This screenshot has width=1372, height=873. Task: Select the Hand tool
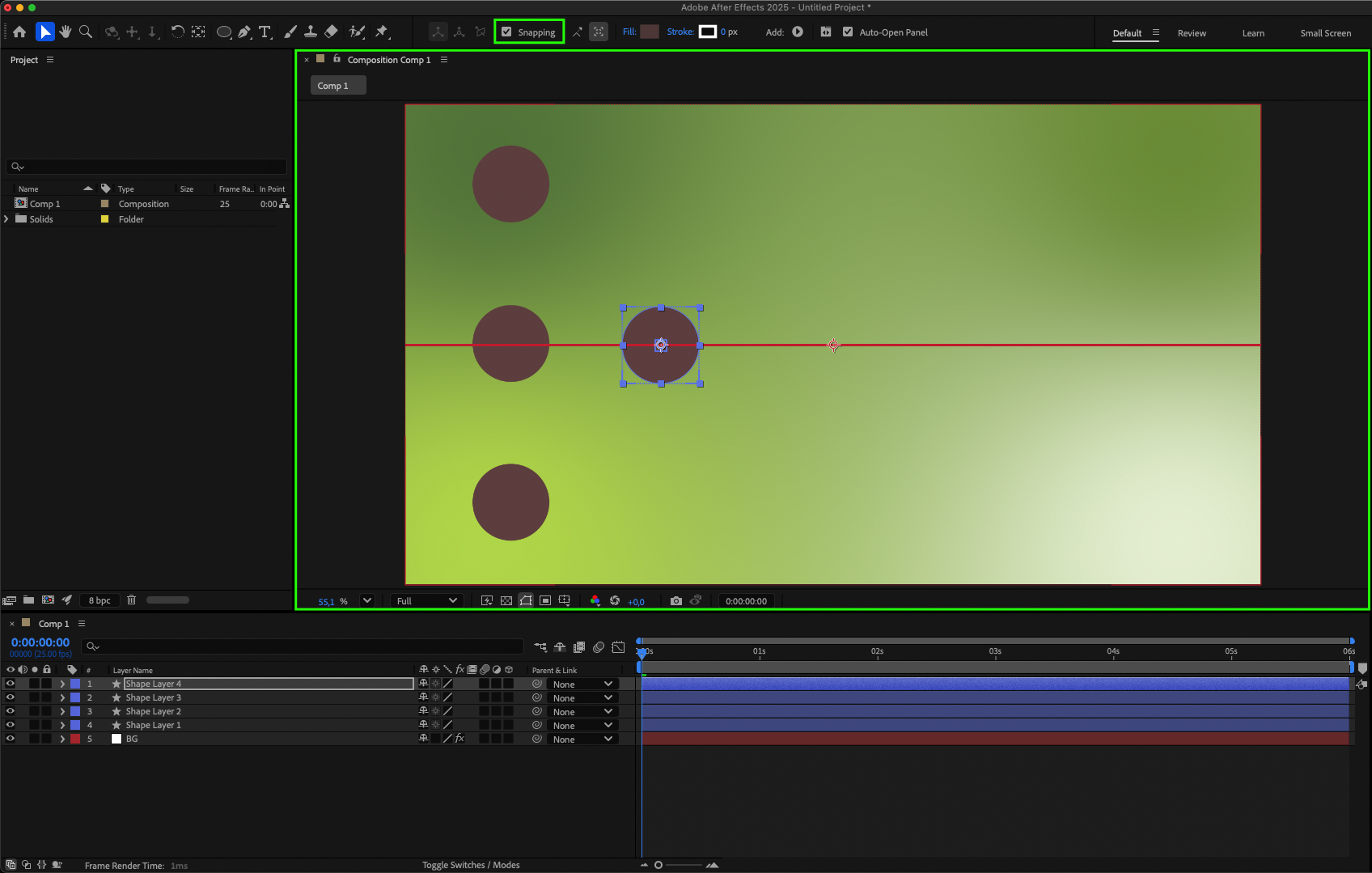pos(66,32)
